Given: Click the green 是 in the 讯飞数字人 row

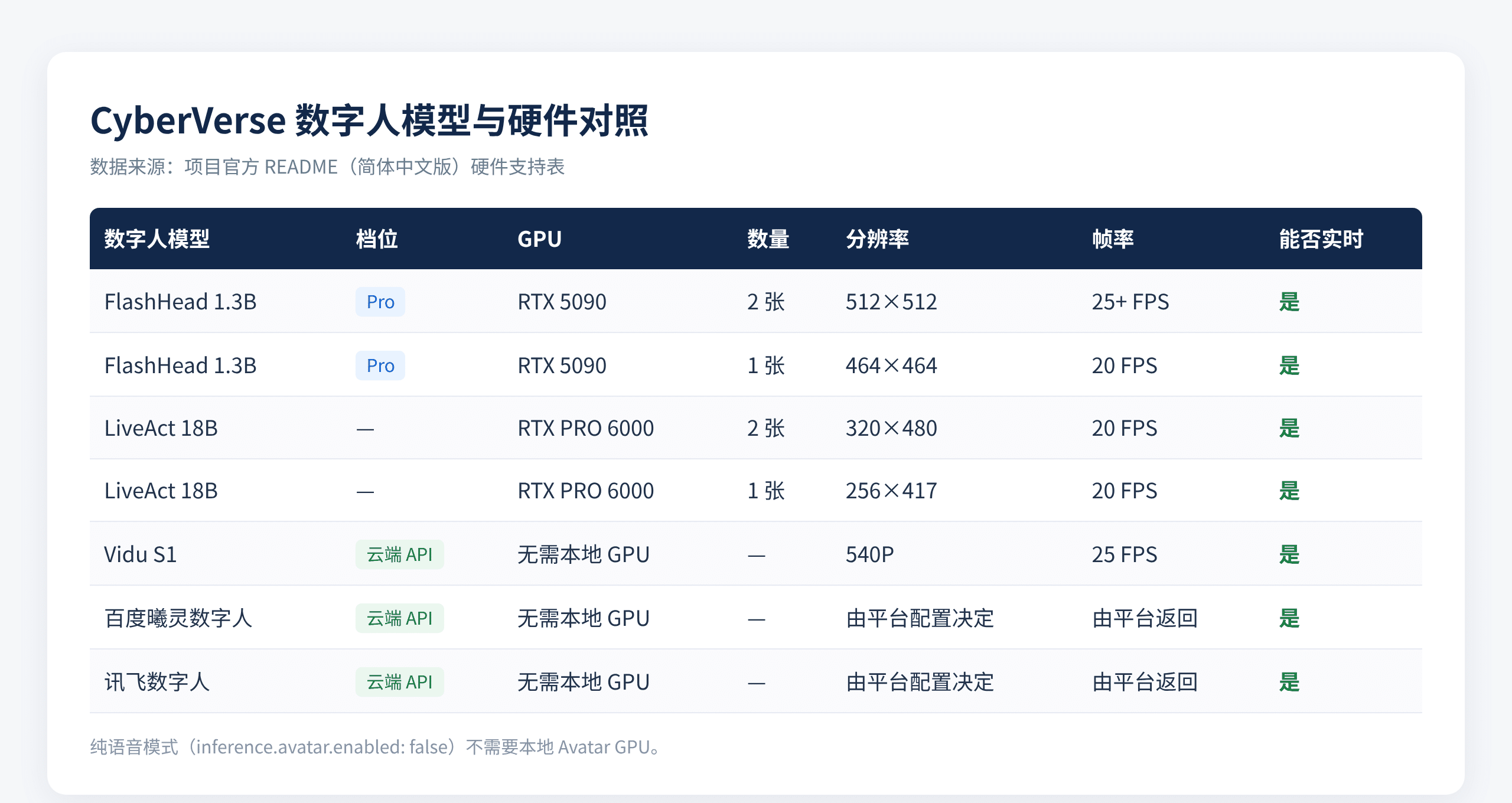Looking at the screenshot, I should pos(1289,682).
